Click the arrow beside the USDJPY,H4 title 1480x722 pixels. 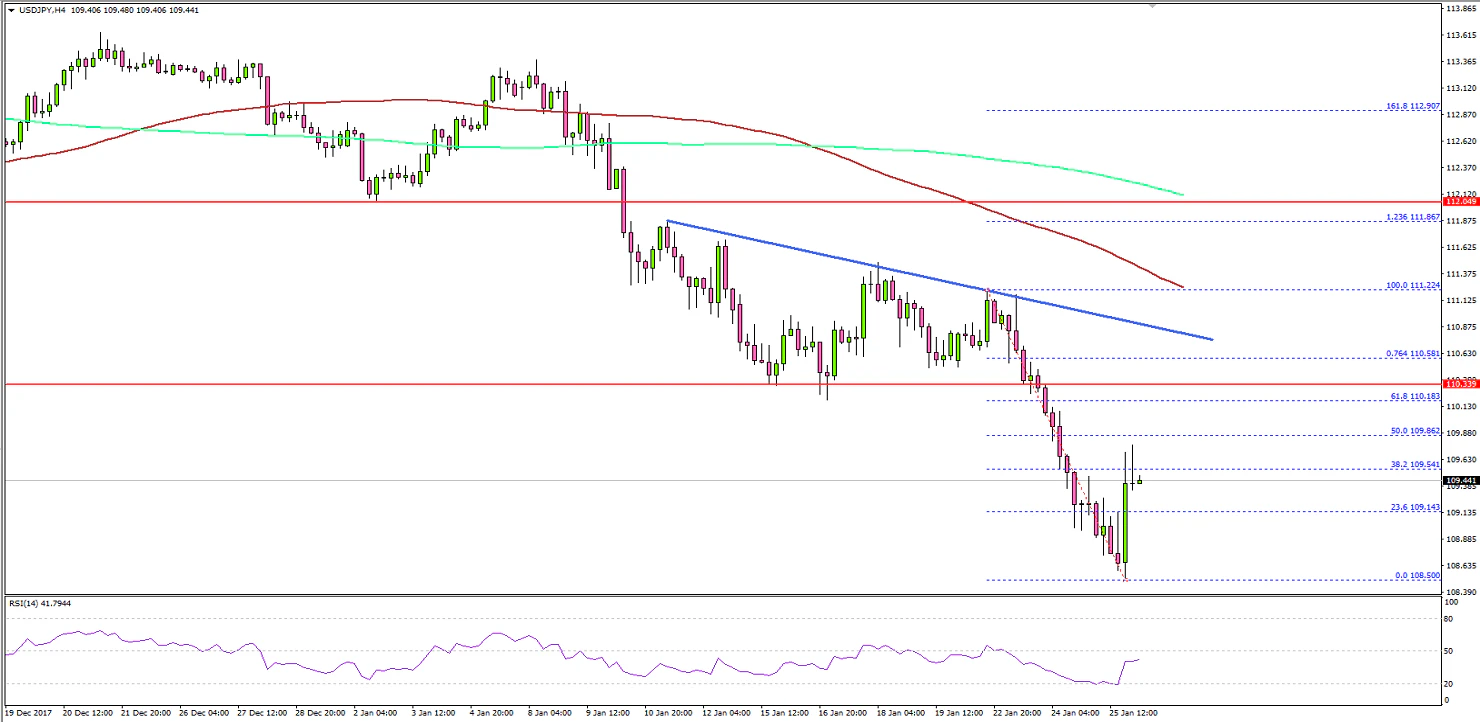(x=11, y=9)
